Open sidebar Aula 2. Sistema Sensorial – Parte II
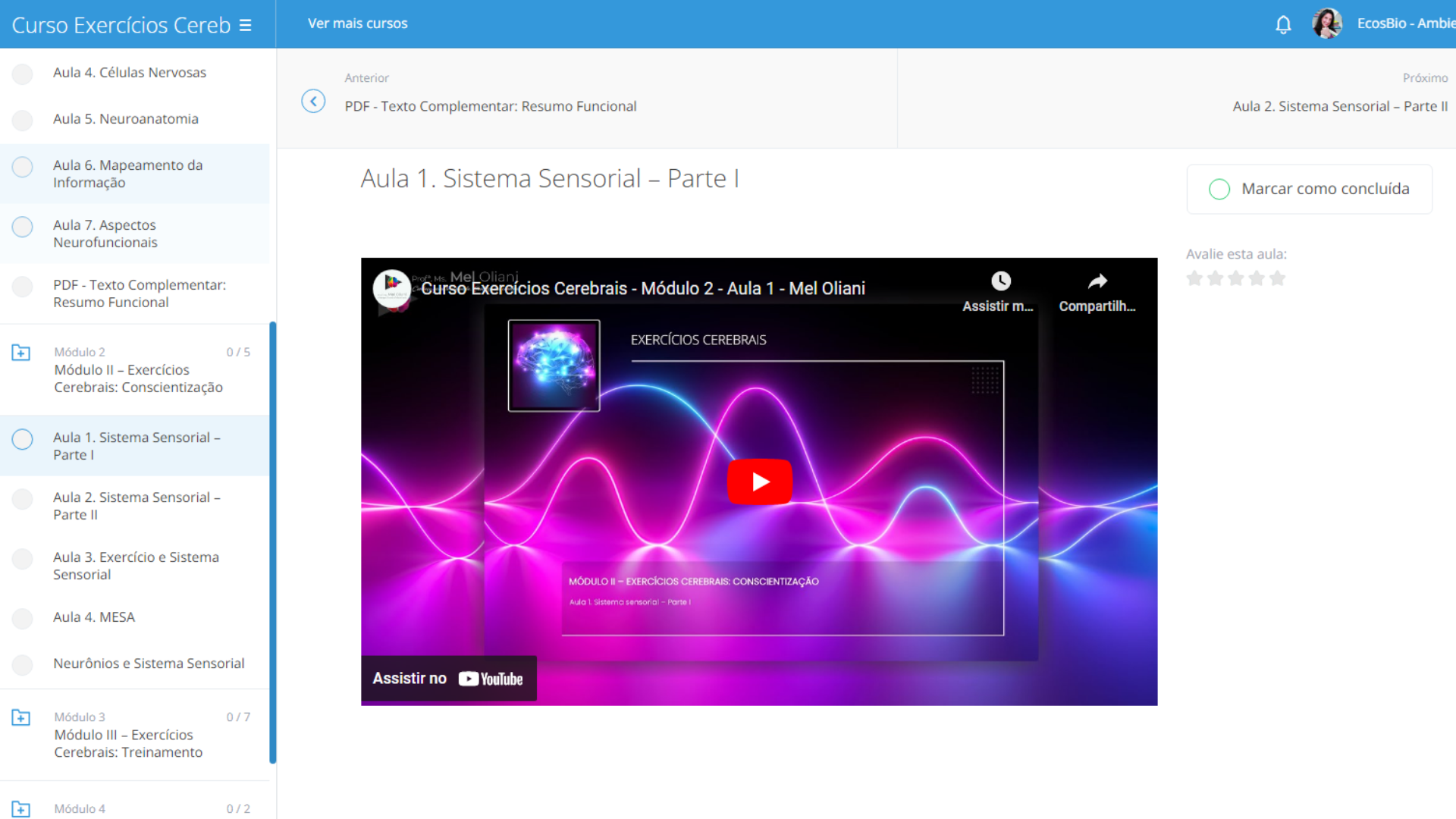The height and width of the screenshot is (819, 1456). (x=136, y=506)
